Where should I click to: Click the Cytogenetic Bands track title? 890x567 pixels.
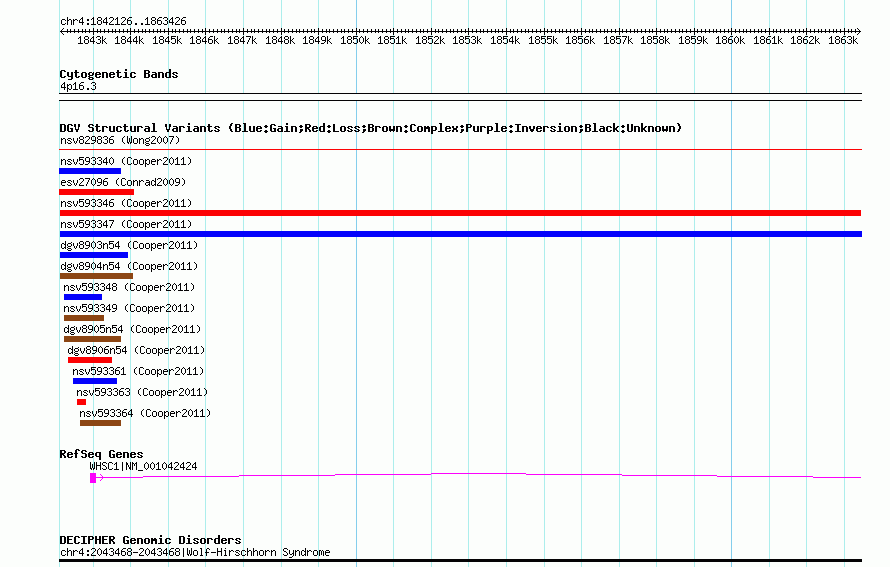pos(119,74)
